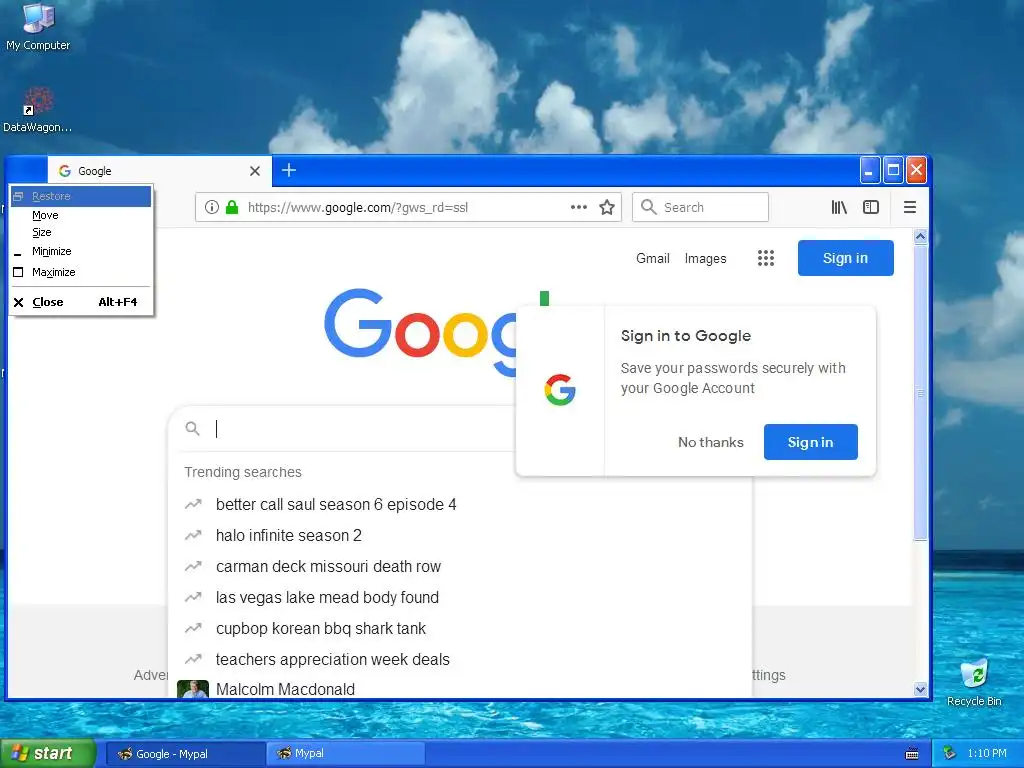
Task: Click the page scrollbar down arrow
Action: [x=920, y=689]
